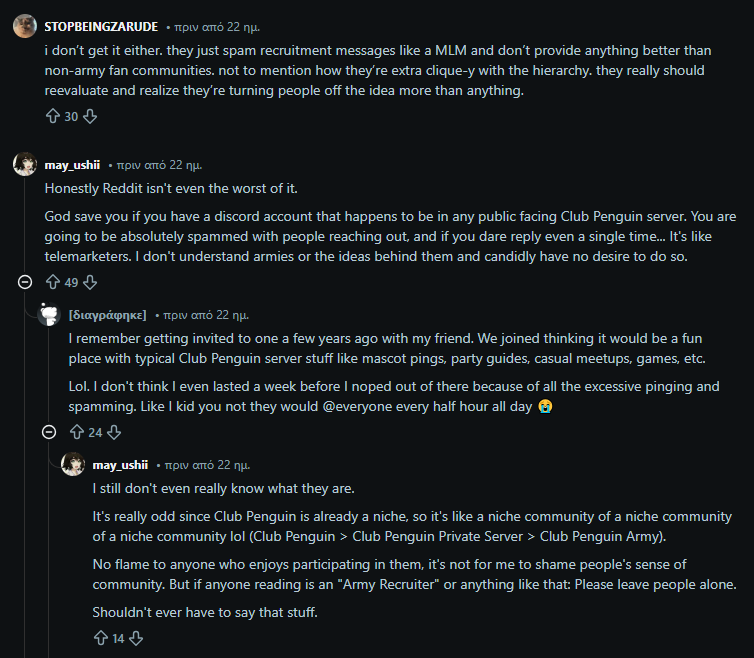Click the deleted user's avatar

(49, 314)
